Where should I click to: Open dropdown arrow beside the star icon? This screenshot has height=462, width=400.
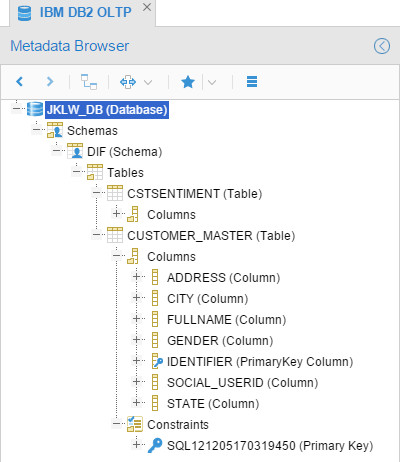click(212, 82)
